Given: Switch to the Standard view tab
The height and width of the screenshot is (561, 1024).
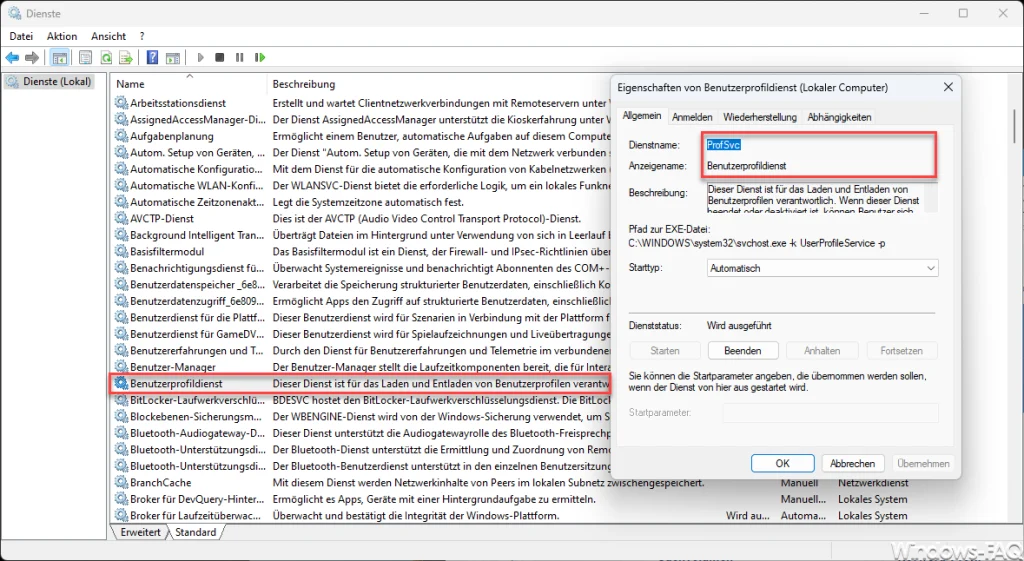Looking at the screenshot, I should [195, 532].
